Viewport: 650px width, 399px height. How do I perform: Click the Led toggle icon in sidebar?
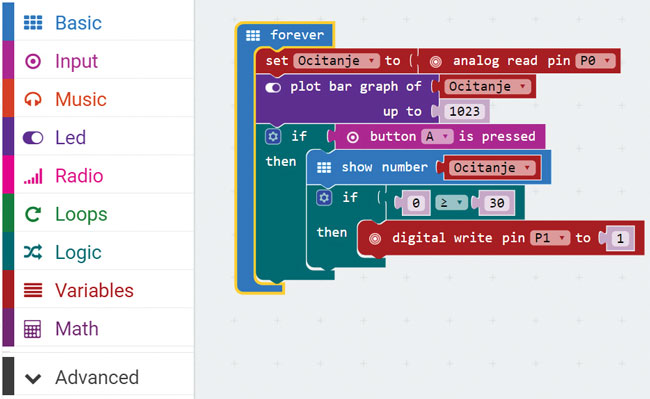pyautogui.click(x=33, y=138)
